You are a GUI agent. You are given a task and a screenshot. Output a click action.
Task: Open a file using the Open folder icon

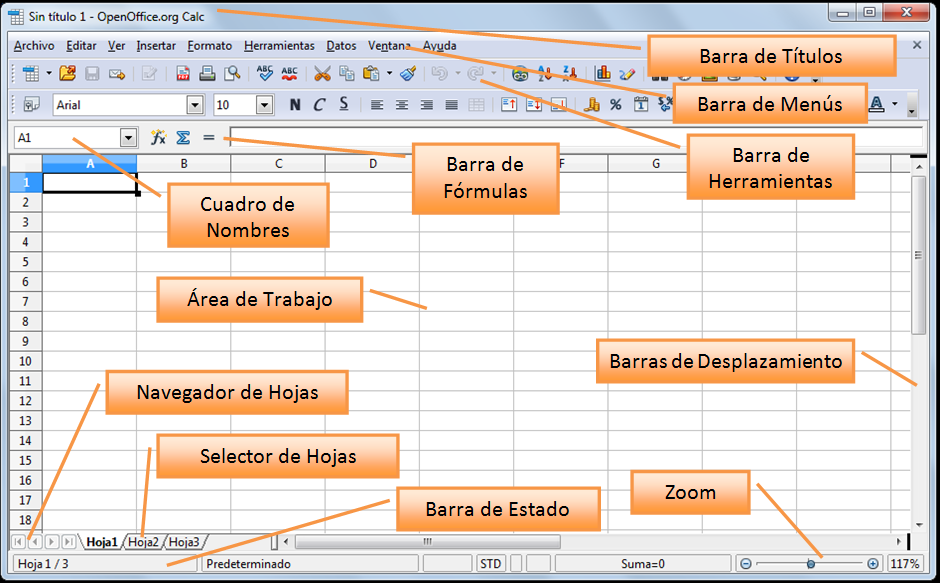[x=67, y=74]
